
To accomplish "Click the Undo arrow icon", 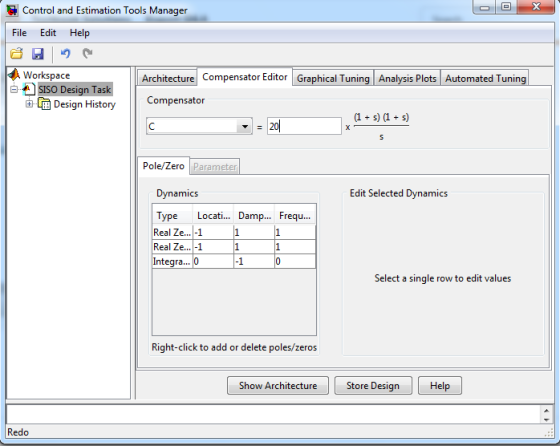I will (x=65, y=54).
